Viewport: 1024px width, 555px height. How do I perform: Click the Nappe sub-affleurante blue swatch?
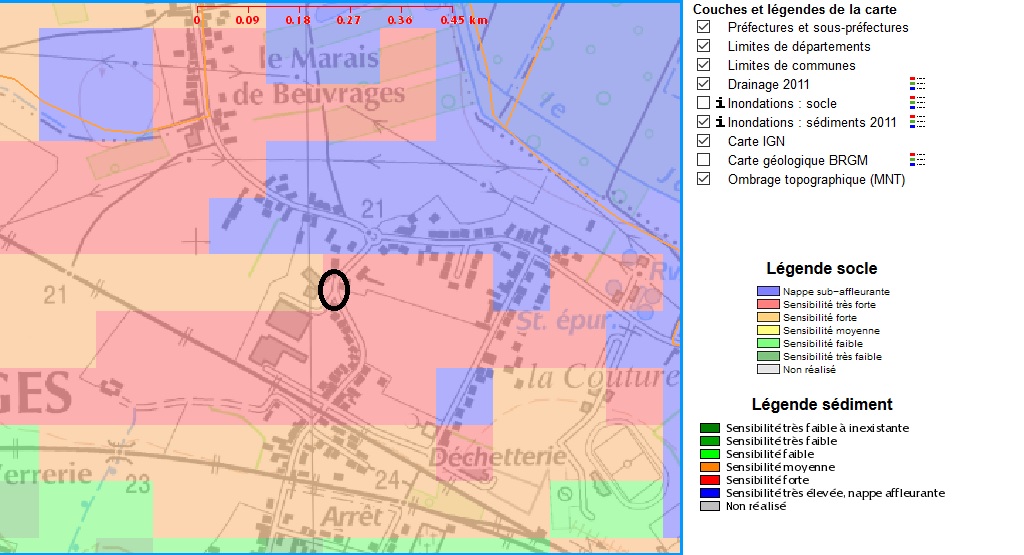tap(768, 291)
